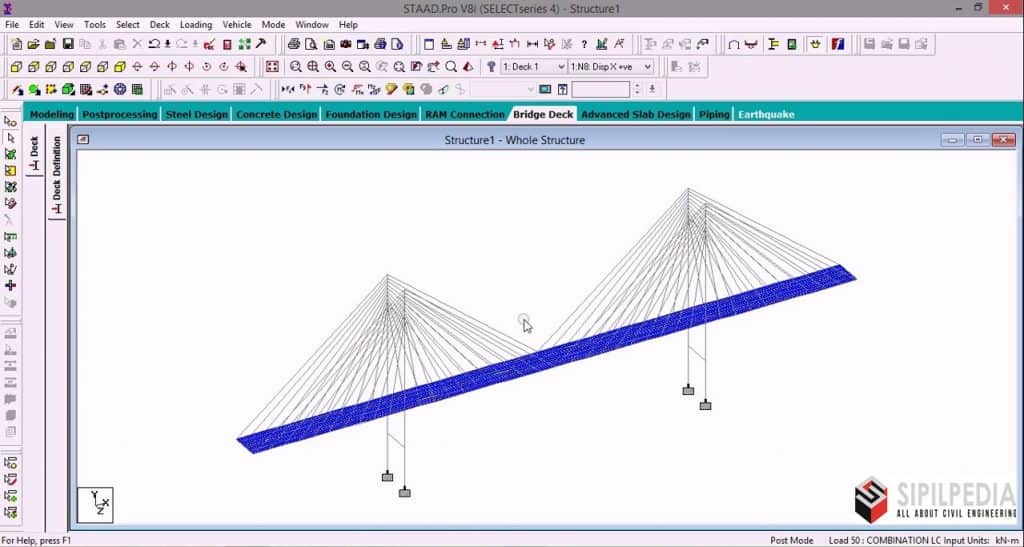Click the empty input field in third toolbar
Screen dimensions: 1024x547
coord(600,90)
